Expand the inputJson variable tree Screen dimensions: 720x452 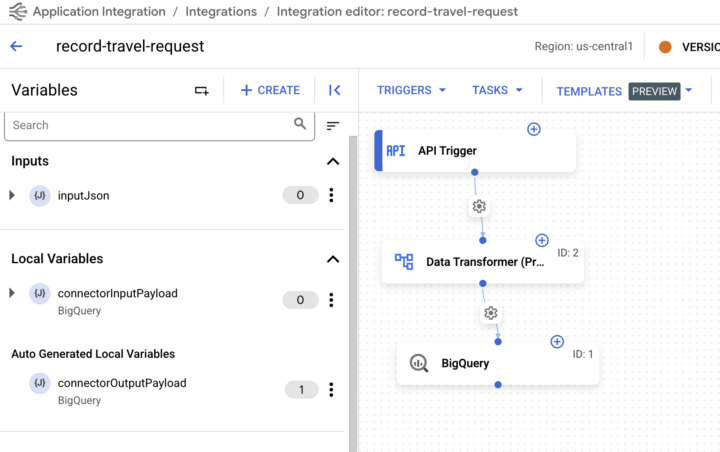[12, 195]
